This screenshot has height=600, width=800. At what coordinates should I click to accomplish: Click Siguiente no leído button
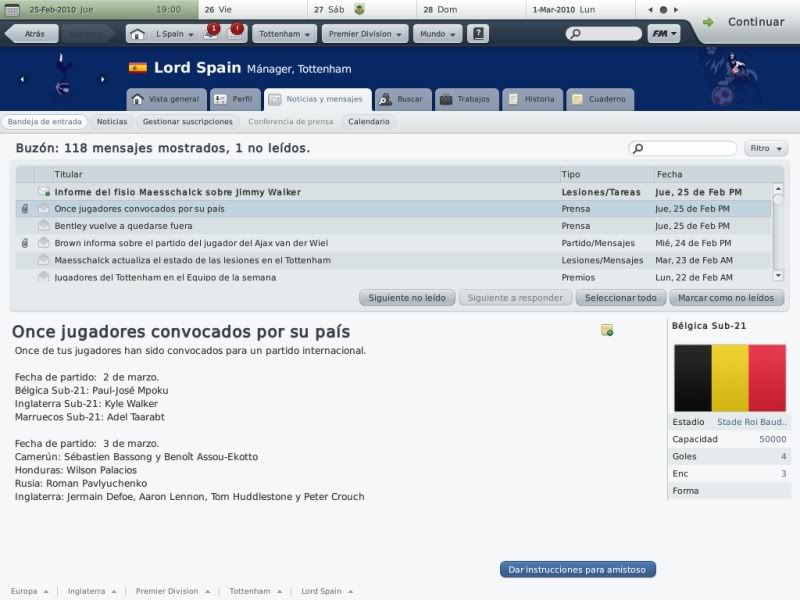click(x=407, y=297)
